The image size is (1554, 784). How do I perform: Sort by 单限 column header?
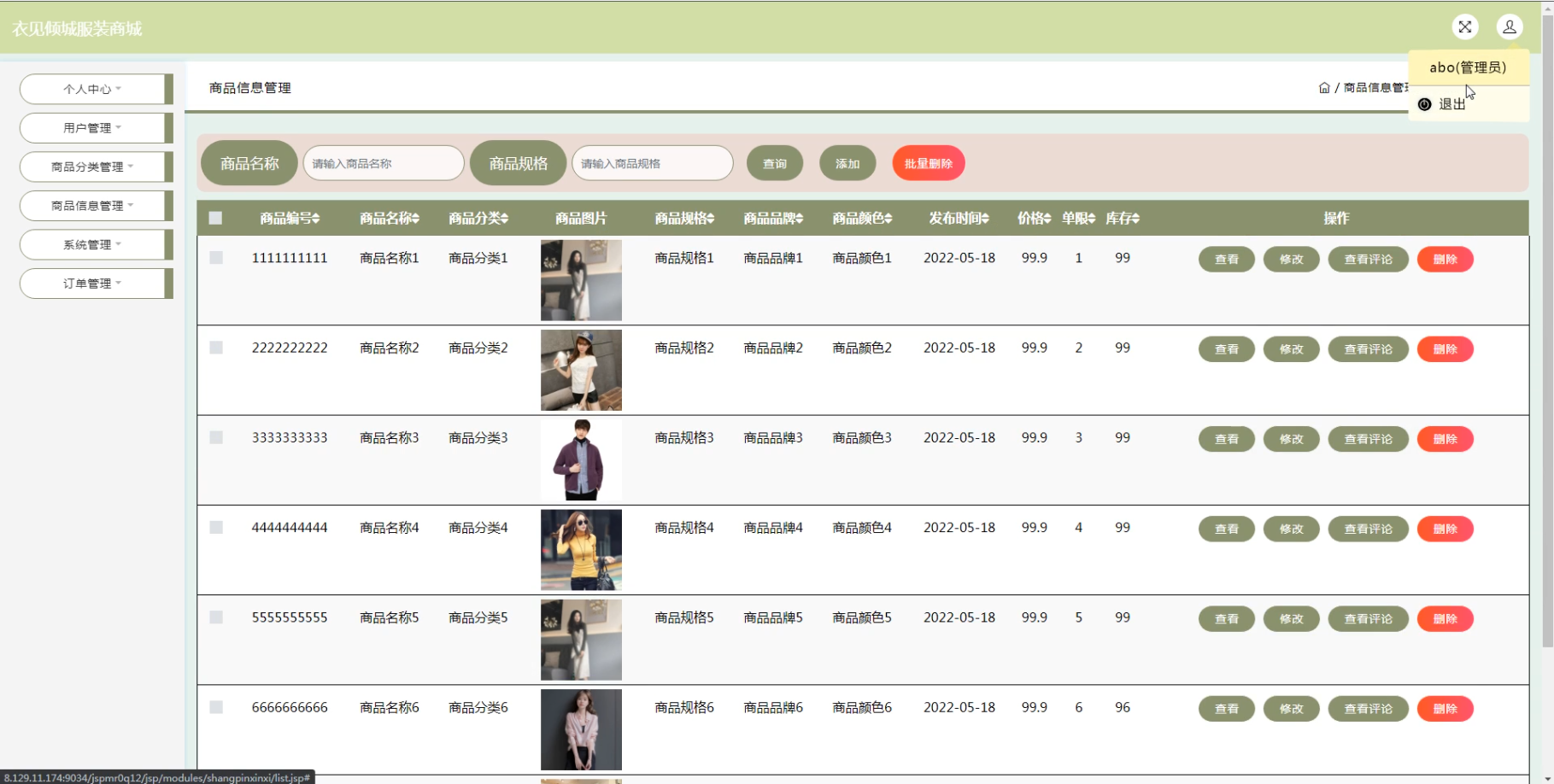point(1078,219)
